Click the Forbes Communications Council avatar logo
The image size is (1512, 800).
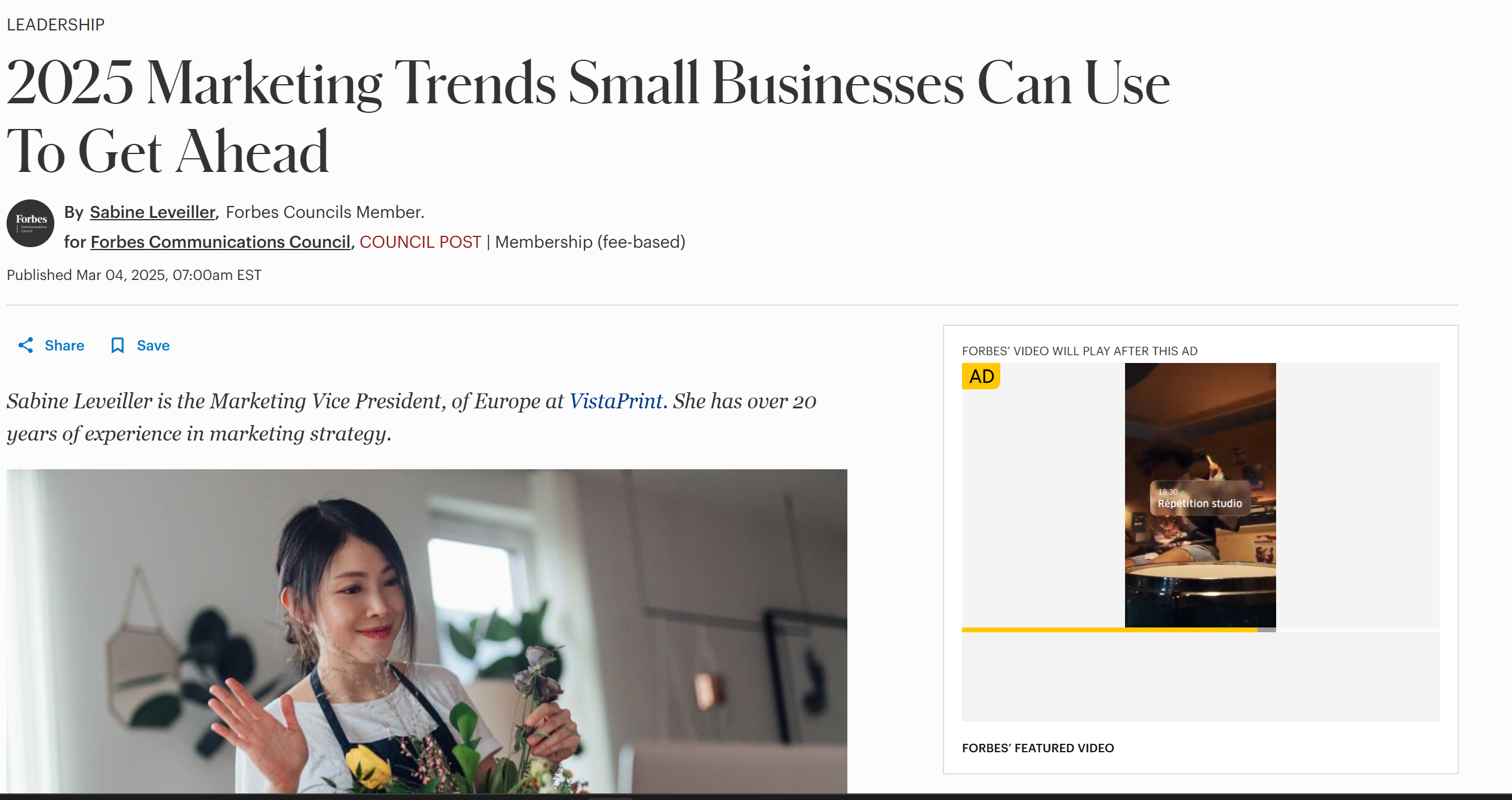click(x=30, y=223)
